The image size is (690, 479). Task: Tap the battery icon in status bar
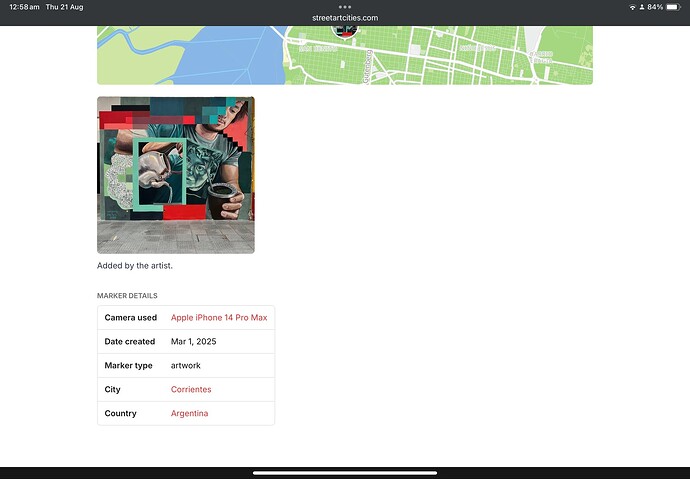point(674,7)
